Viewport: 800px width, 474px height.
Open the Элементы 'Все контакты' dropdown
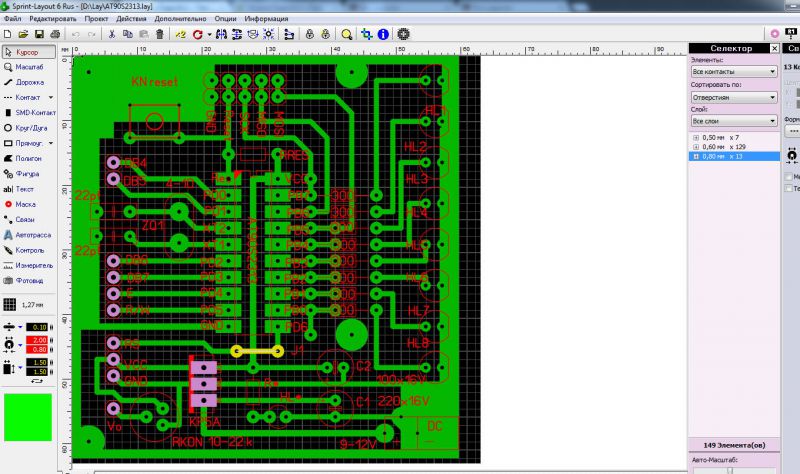click(x=734, y=72)
